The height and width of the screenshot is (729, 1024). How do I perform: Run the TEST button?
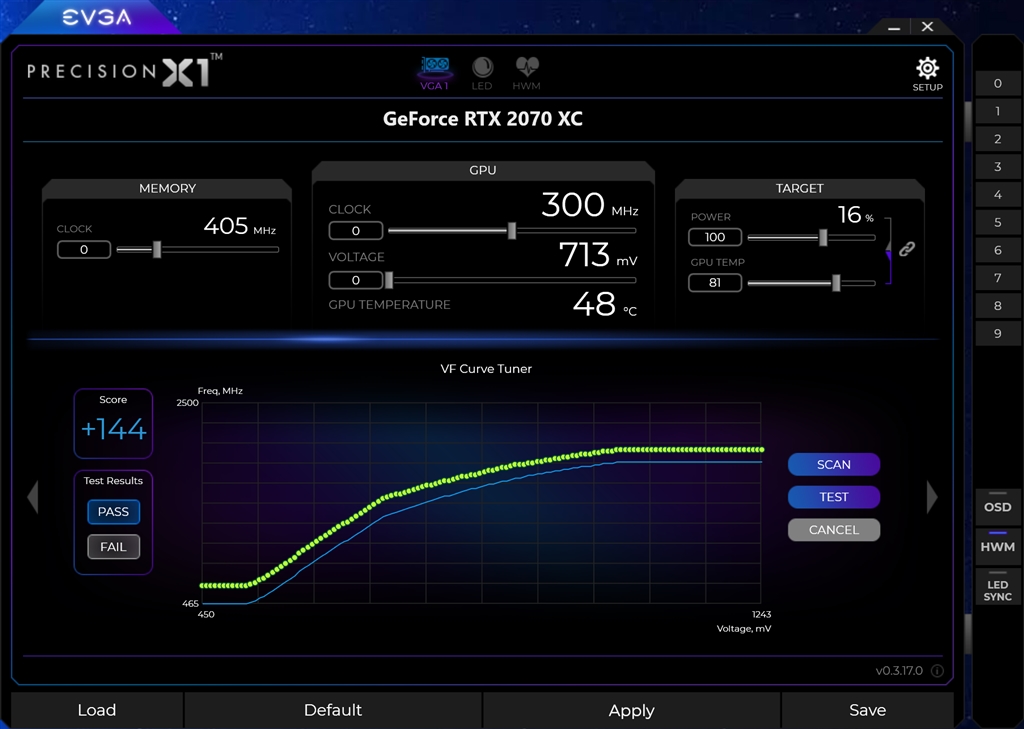point(834,497)
